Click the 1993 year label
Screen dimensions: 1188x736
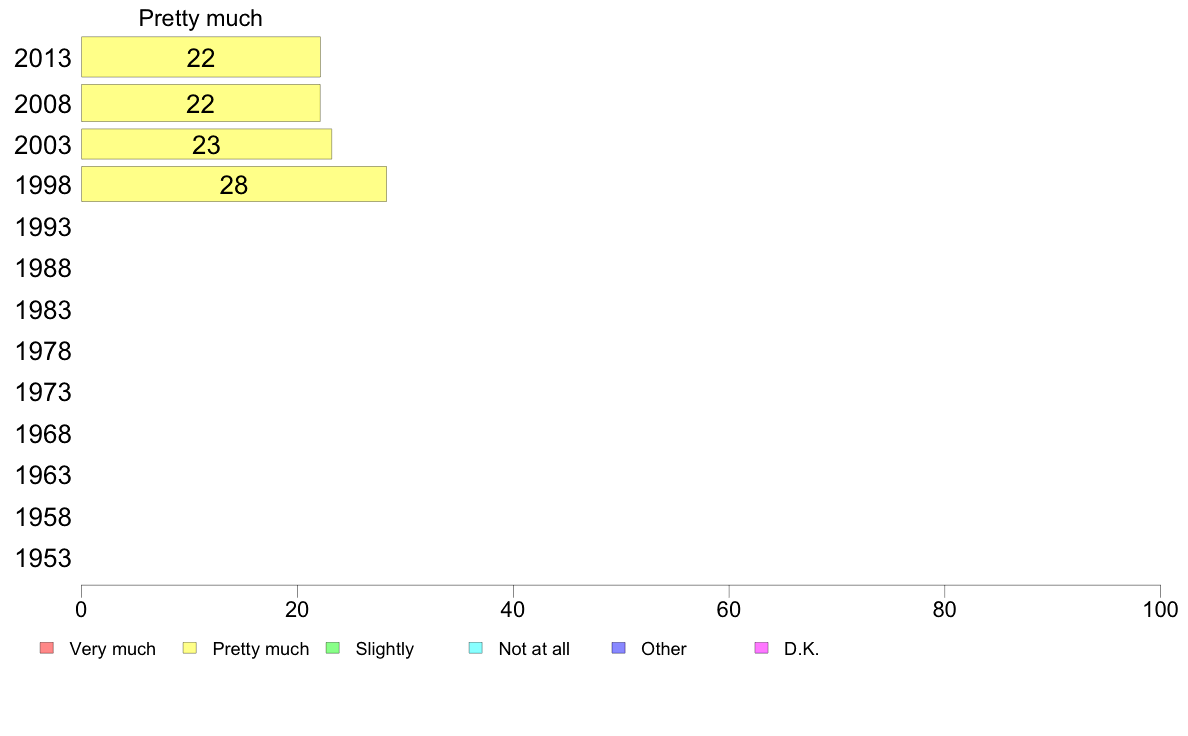(x=43, y=227)
